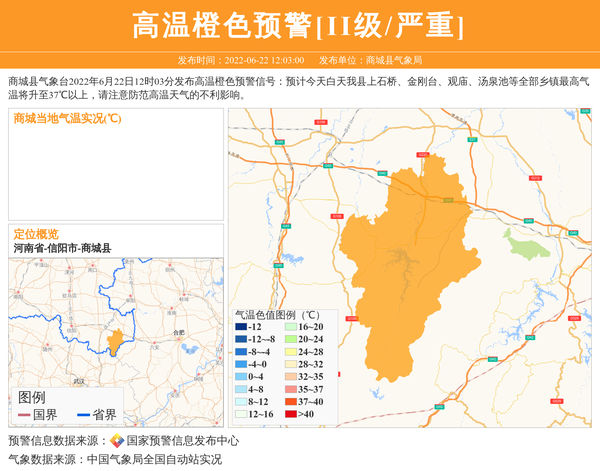Click the 河南省-信阳市-商城县 location text
The width and height of the screenshot is (600, 471).
(62, 248)
